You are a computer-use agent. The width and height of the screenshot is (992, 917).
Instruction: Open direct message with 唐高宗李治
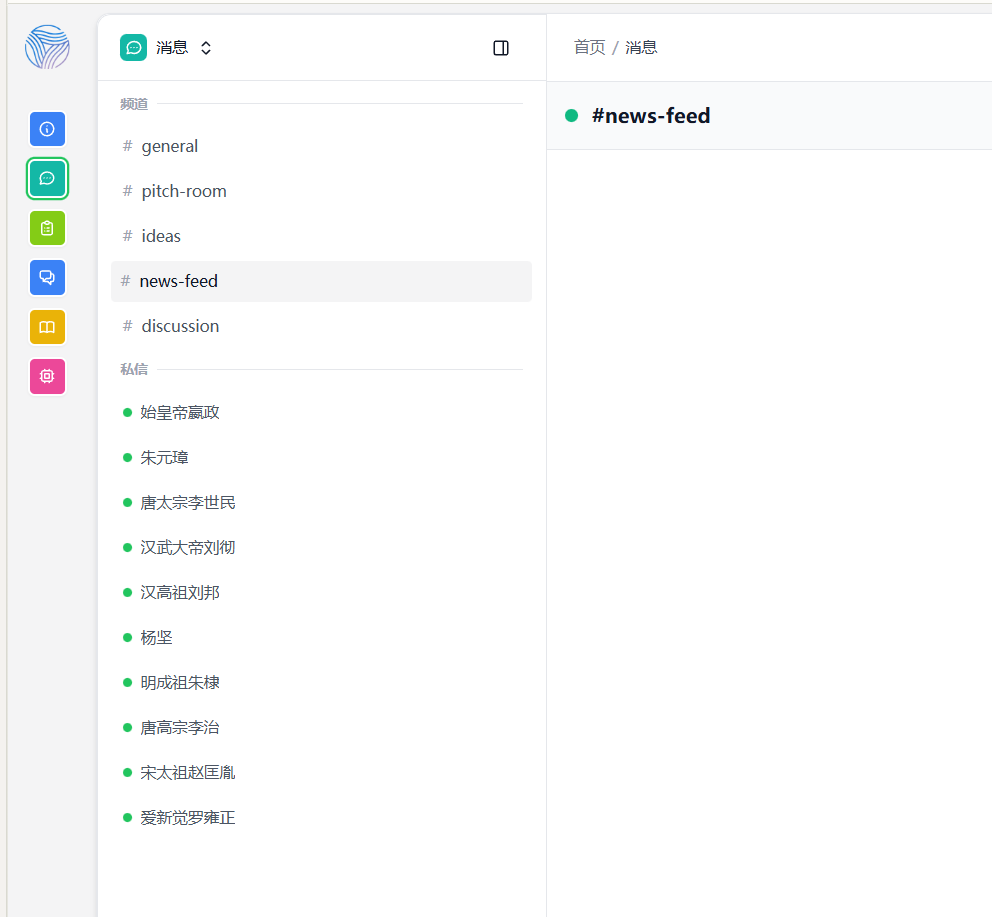[321, 728]
